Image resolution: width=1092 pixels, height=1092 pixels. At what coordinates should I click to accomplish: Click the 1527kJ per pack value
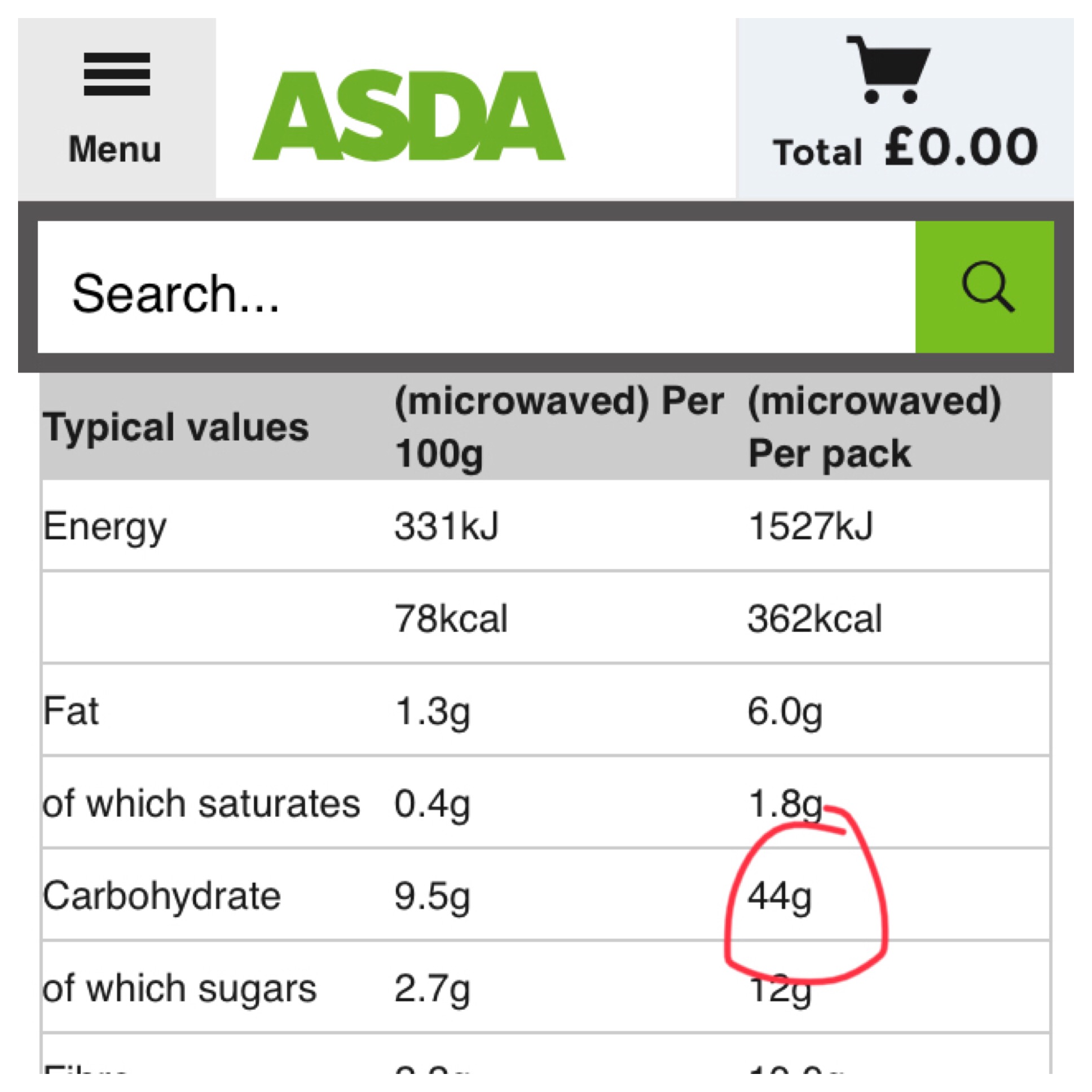[x=811, y=526]
